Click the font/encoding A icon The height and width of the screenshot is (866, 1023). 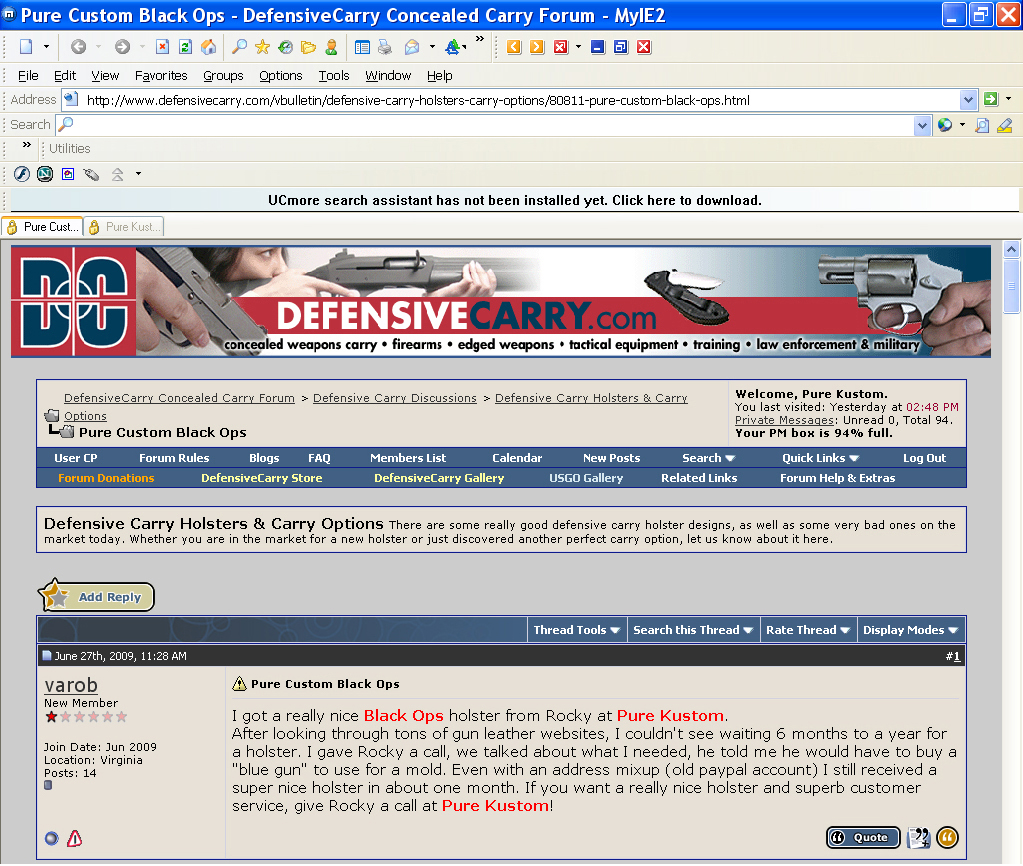[454, 47]
